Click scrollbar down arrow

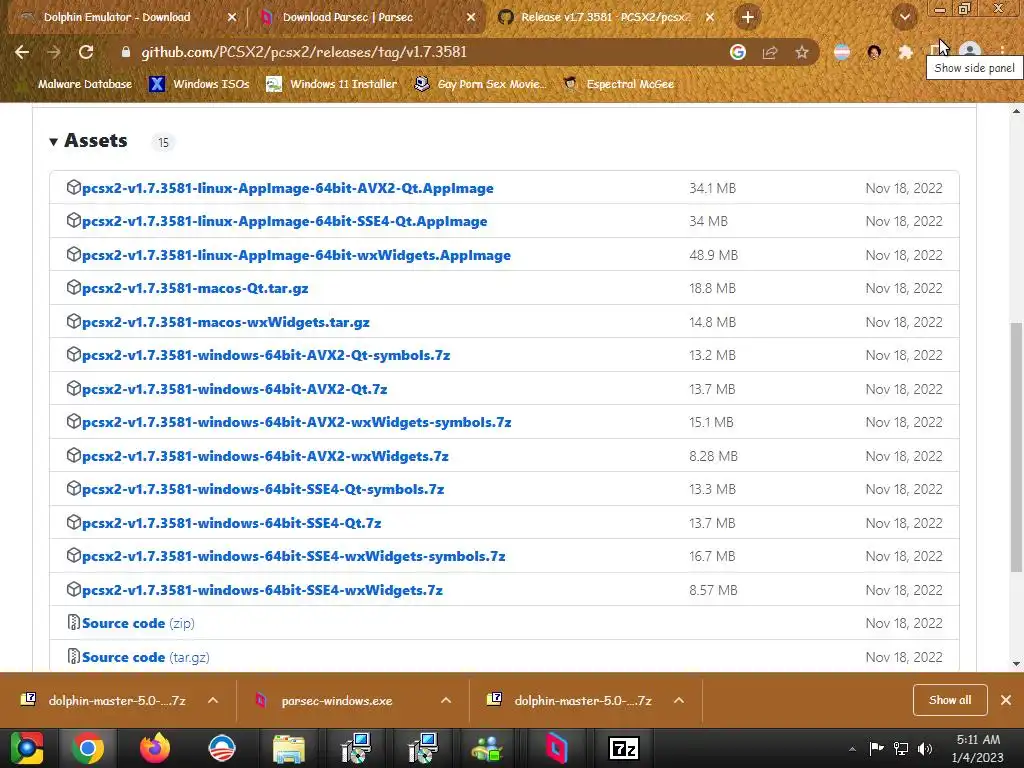coord(1016,664)
